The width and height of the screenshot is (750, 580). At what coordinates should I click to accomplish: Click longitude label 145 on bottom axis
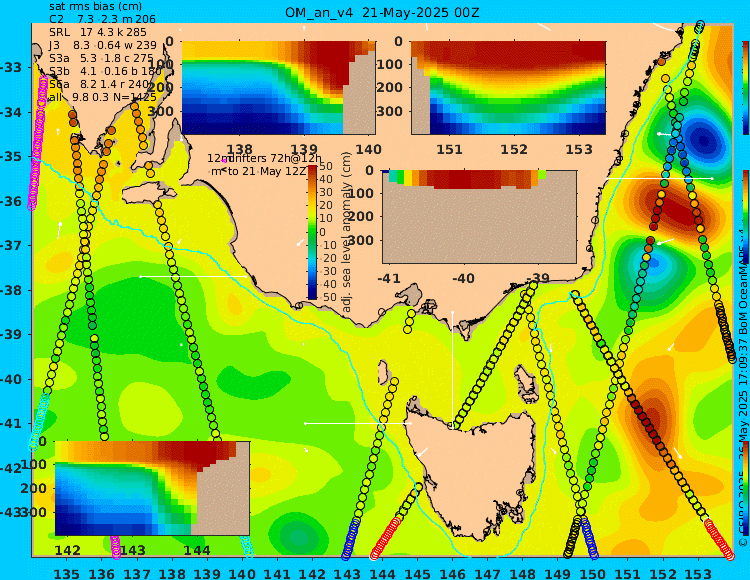tap(417, 573)
